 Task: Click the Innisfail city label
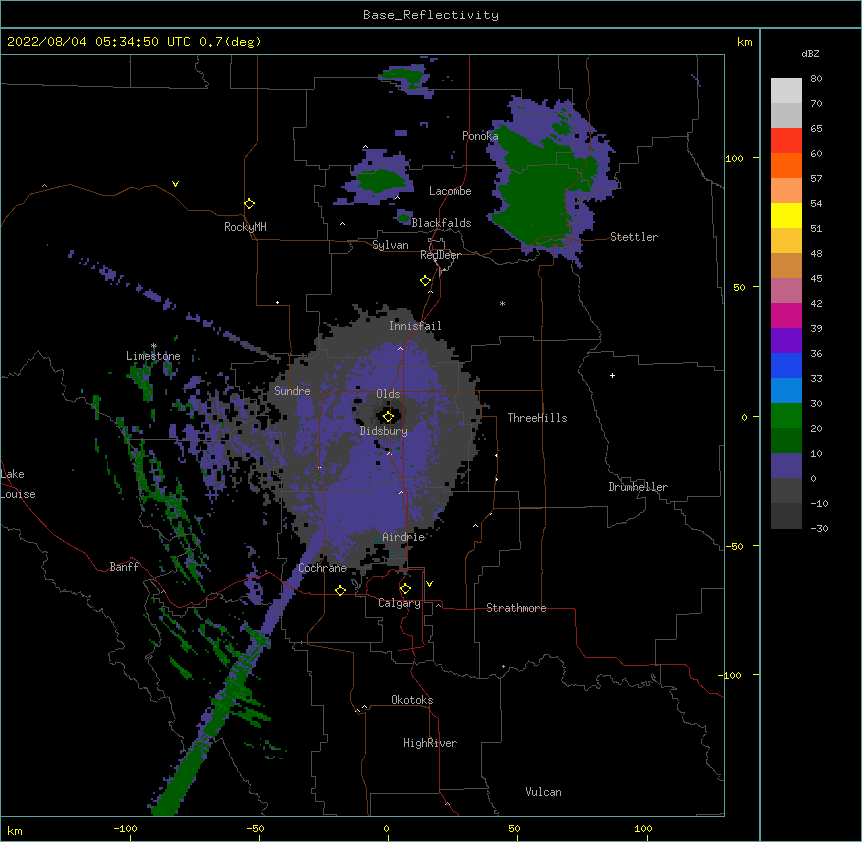415,326
